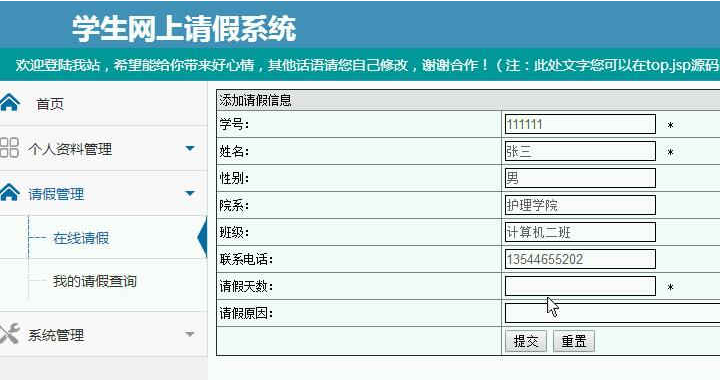Image resolution: width=720 pixels, height=380 pixels.
Task: Focus the 学号 field containing 111111
Action: click(x=580, y=124)
